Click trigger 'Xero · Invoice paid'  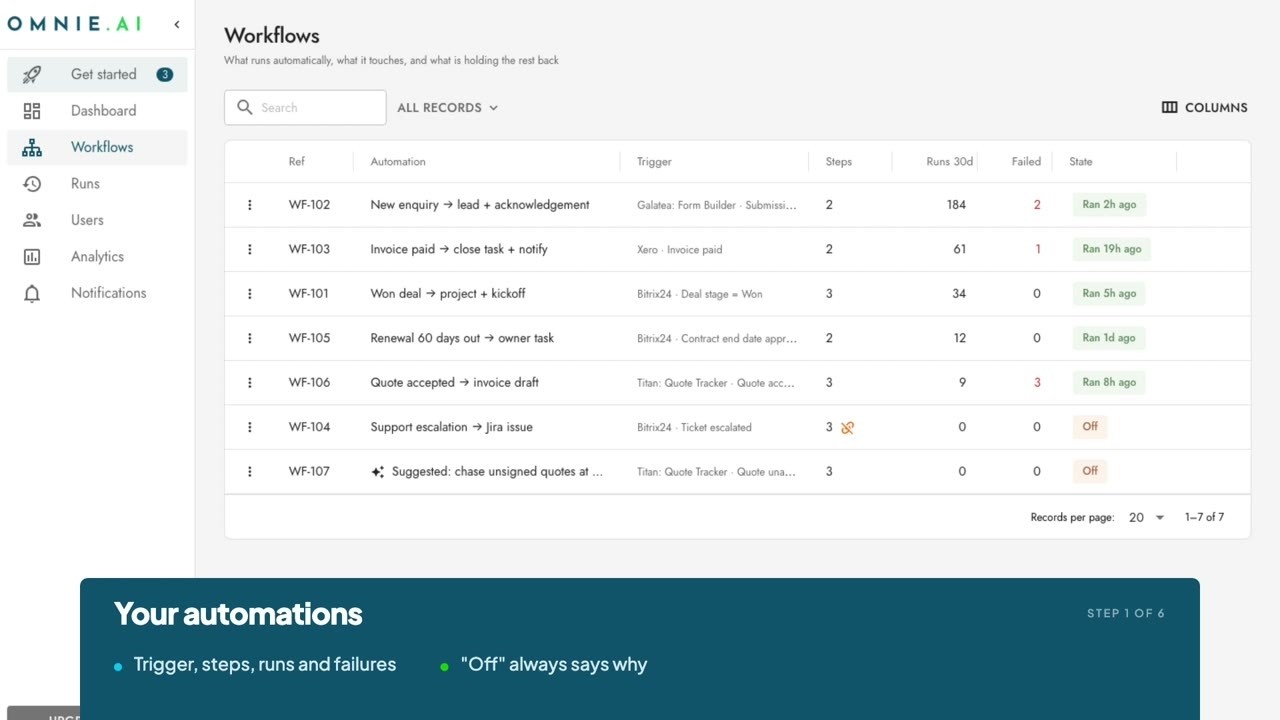coord(679,250)
